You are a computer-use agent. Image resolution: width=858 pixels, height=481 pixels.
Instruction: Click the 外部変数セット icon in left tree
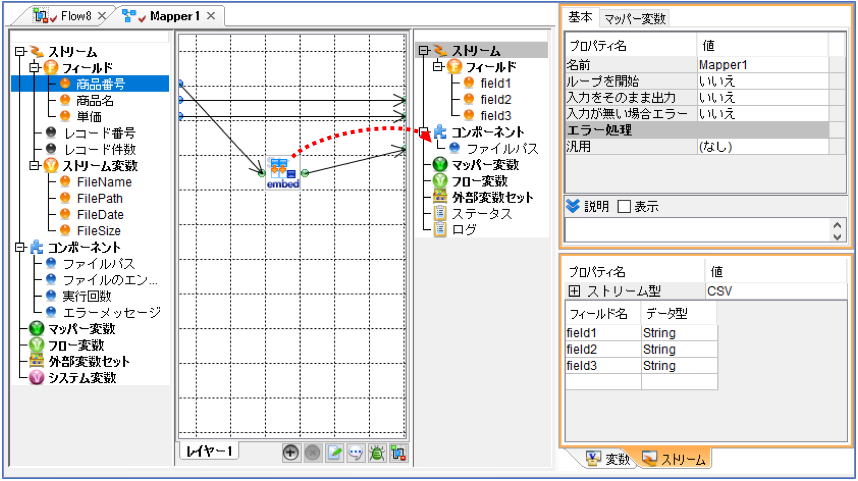pyautogui.click(x=37, y=361)
